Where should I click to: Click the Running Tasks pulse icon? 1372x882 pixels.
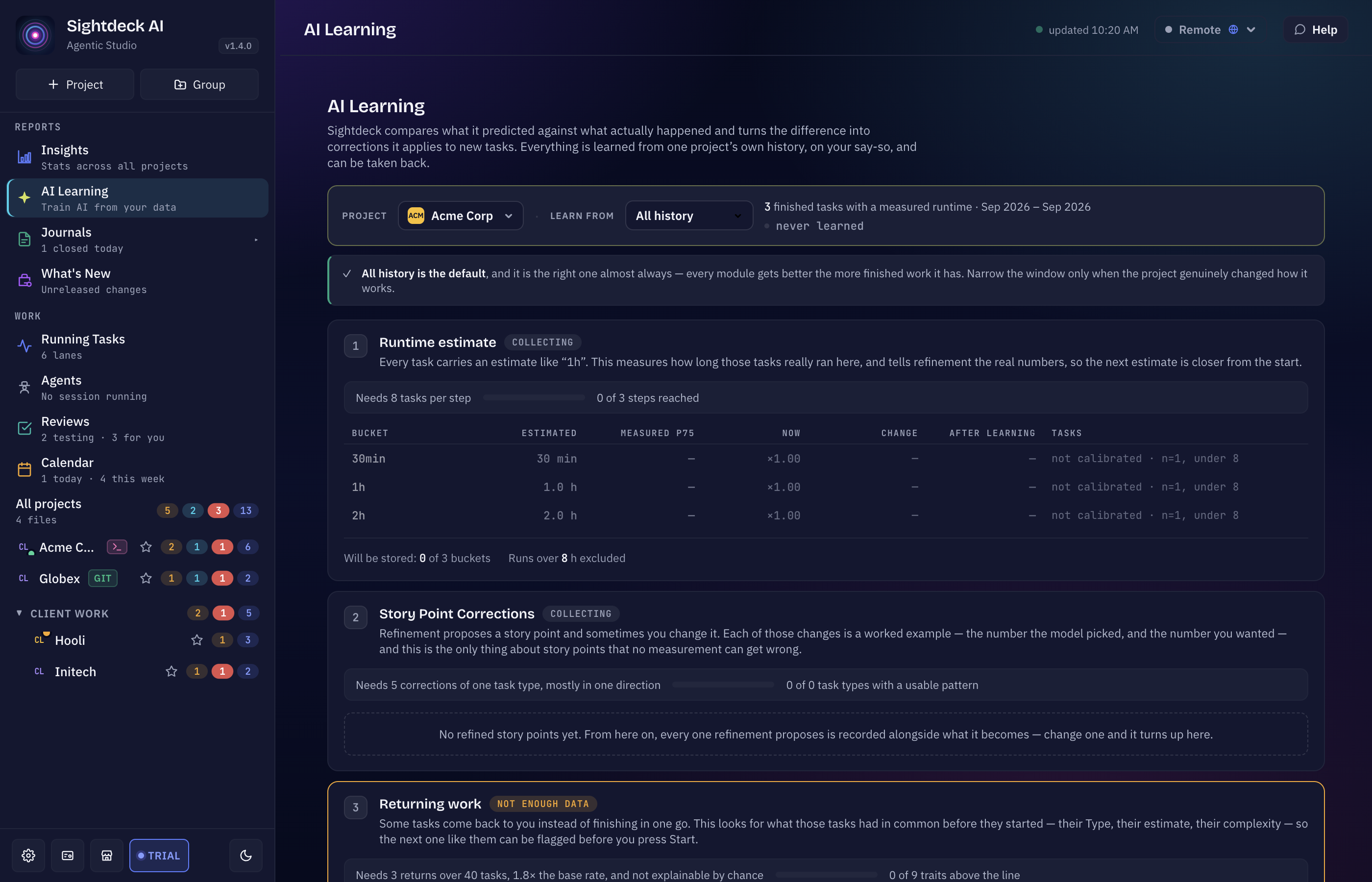(x=24, y=346)
